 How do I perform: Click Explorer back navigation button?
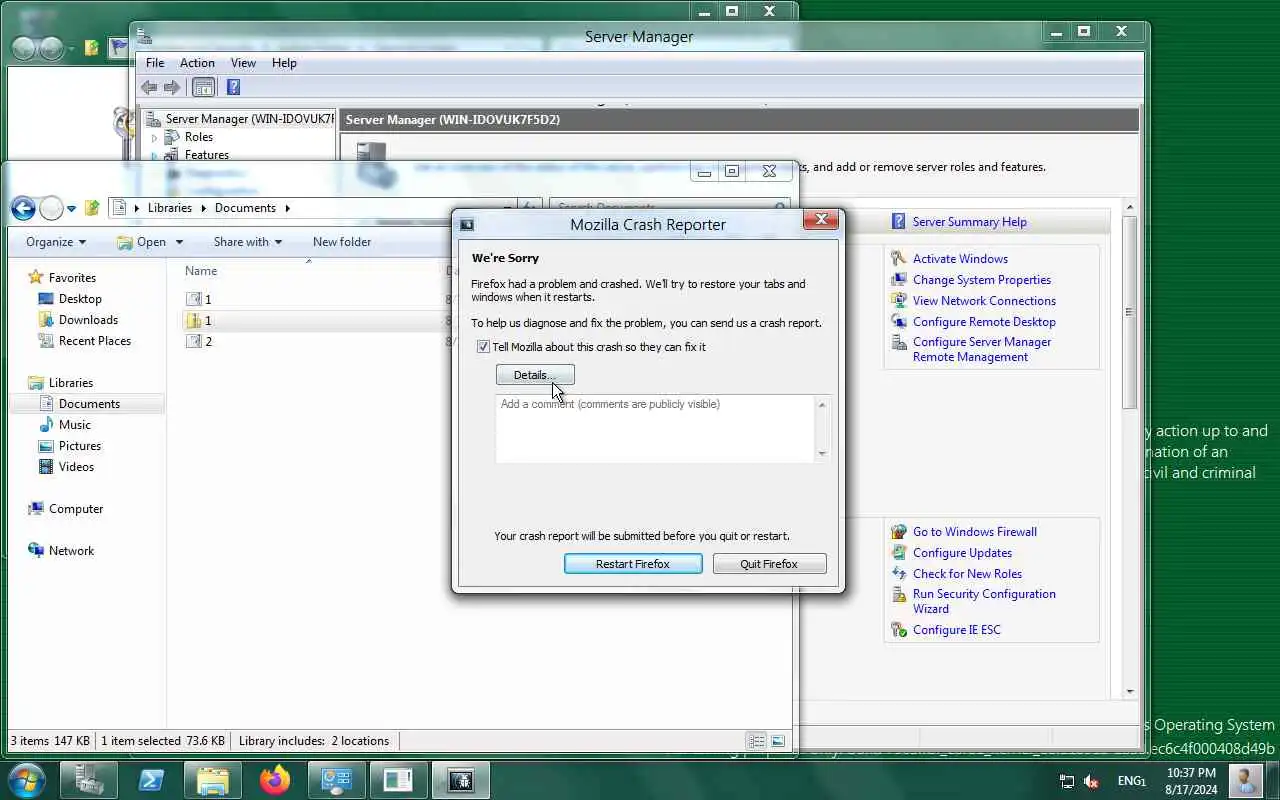[23, 208]
